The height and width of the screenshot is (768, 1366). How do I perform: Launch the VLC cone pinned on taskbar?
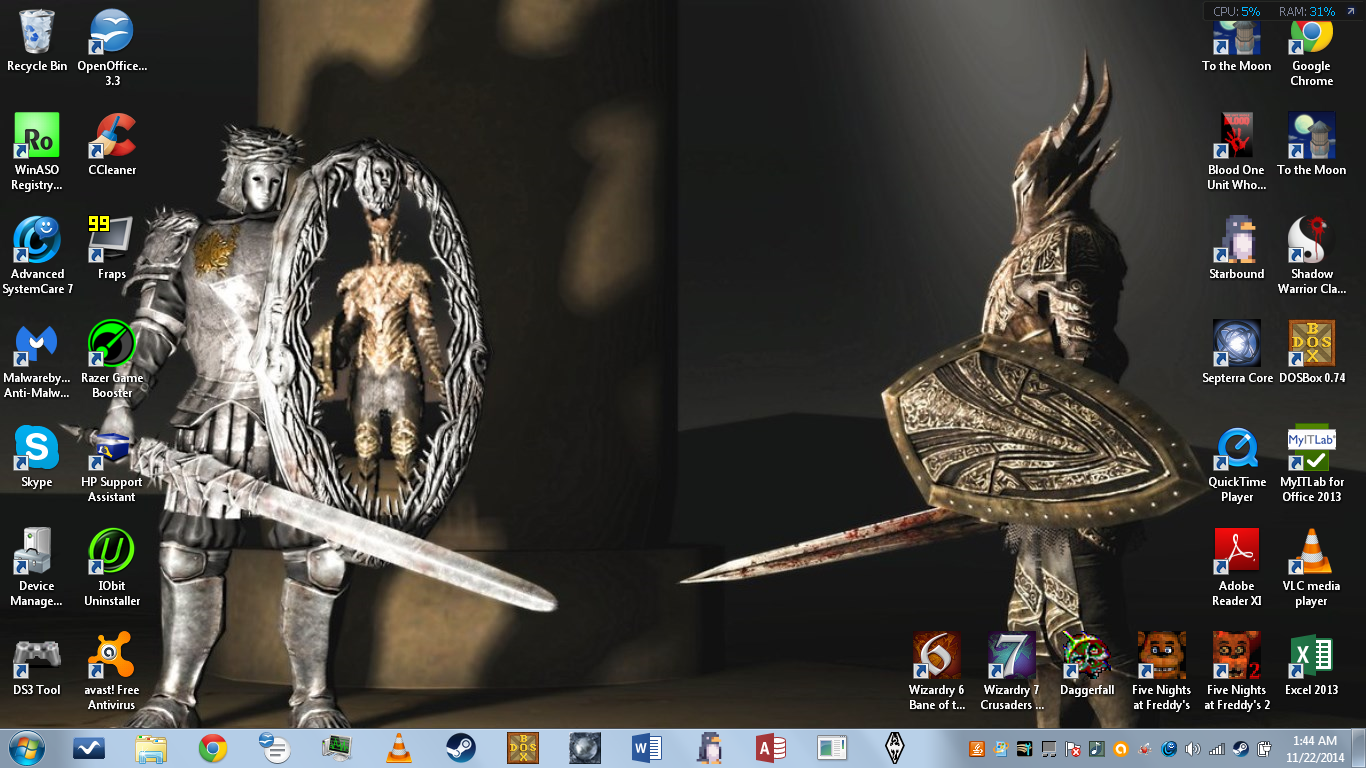pyautogui.click(x=398, y=747)
